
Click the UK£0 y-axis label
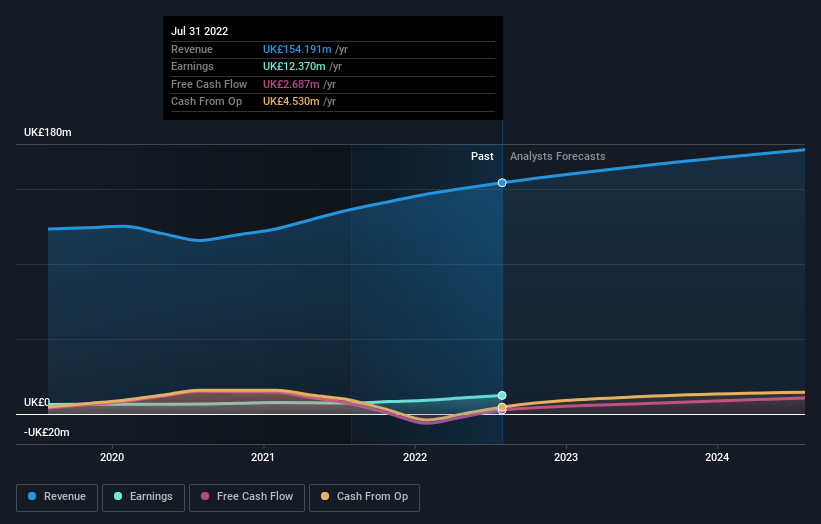click(x=37, y=403)
